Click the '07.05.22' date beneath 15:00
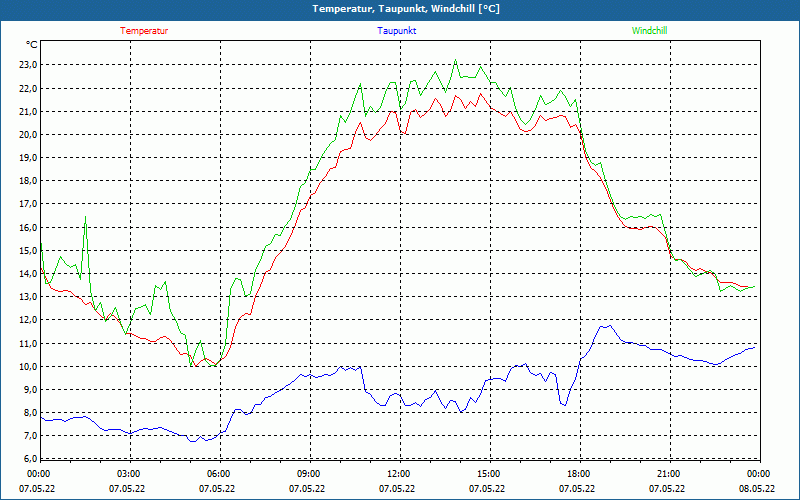The width and height of the screenshot is (800, 500). (x=487, y=489)
